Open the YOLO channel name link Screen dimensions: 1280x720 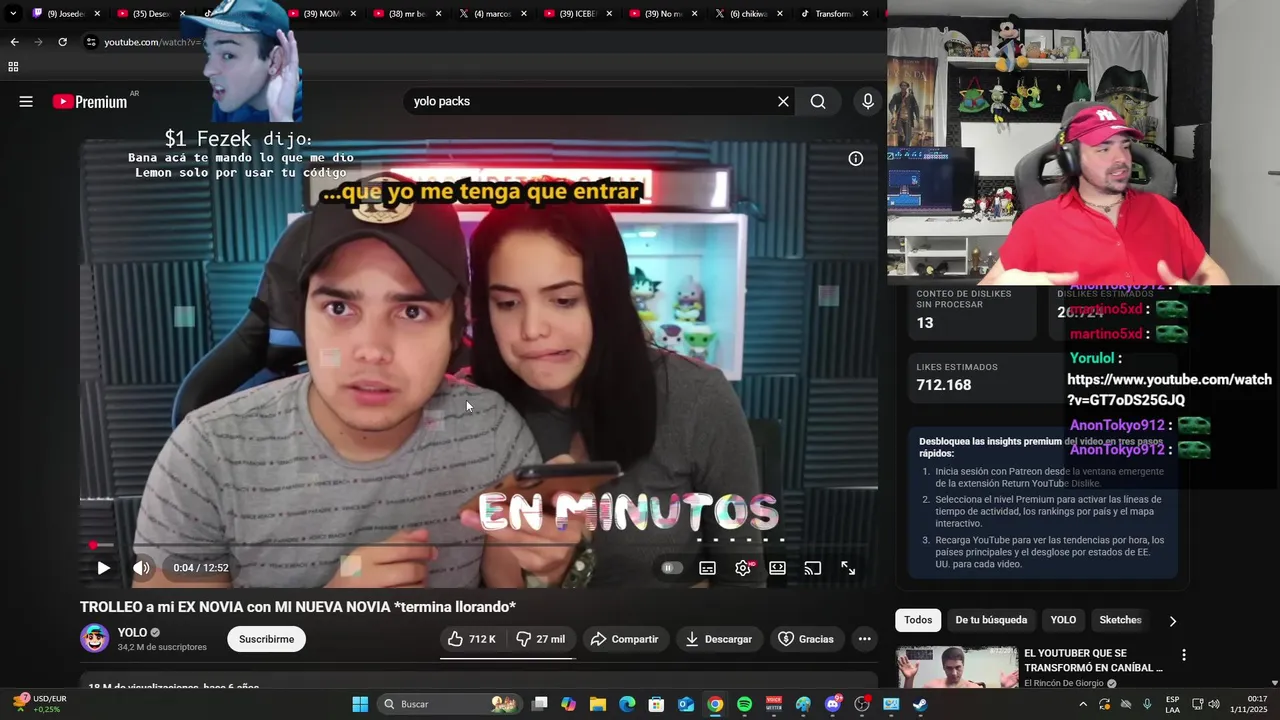point(132,632)
